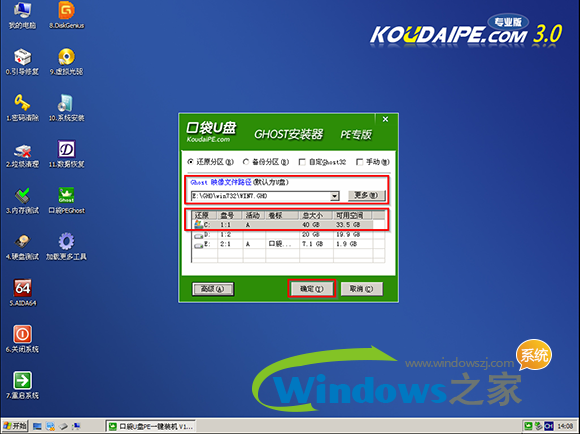Close the GHOST installer dialog with X
Image resolution: width=580 pixels, height=434 pixels.
(x=385, y=119)
